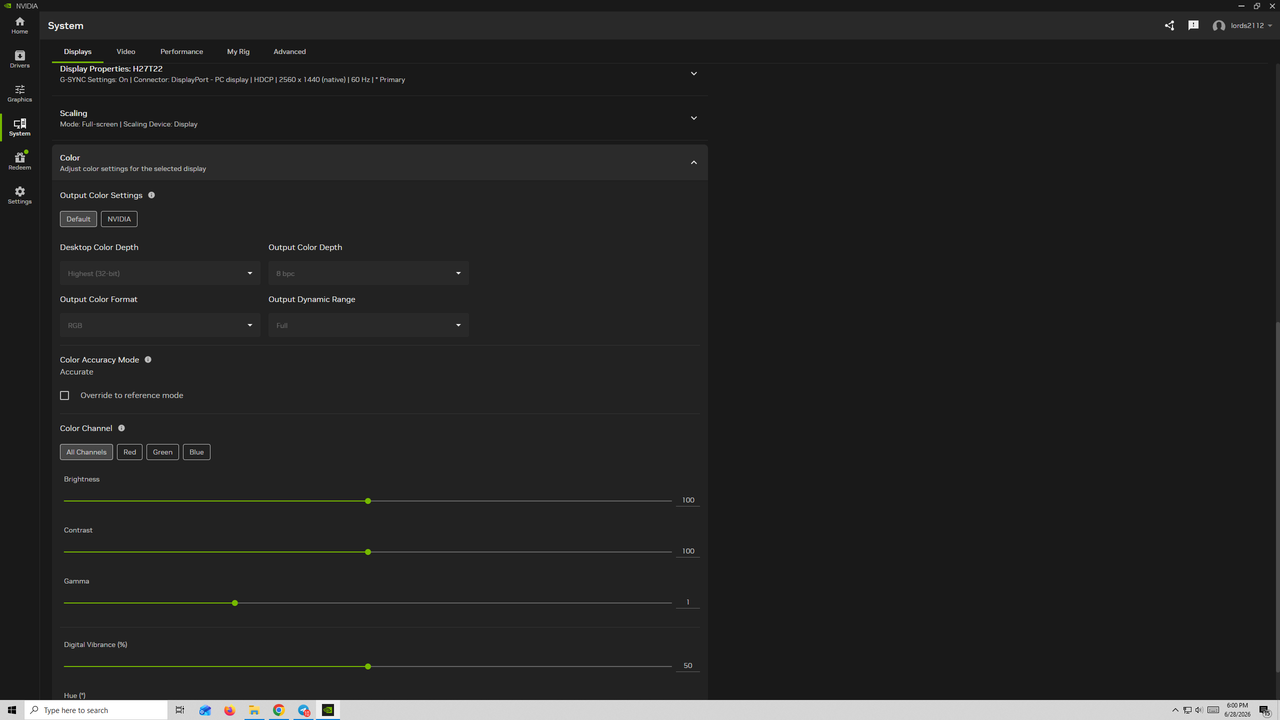Click the Digital Vibrance slider handle

(368, 666)
